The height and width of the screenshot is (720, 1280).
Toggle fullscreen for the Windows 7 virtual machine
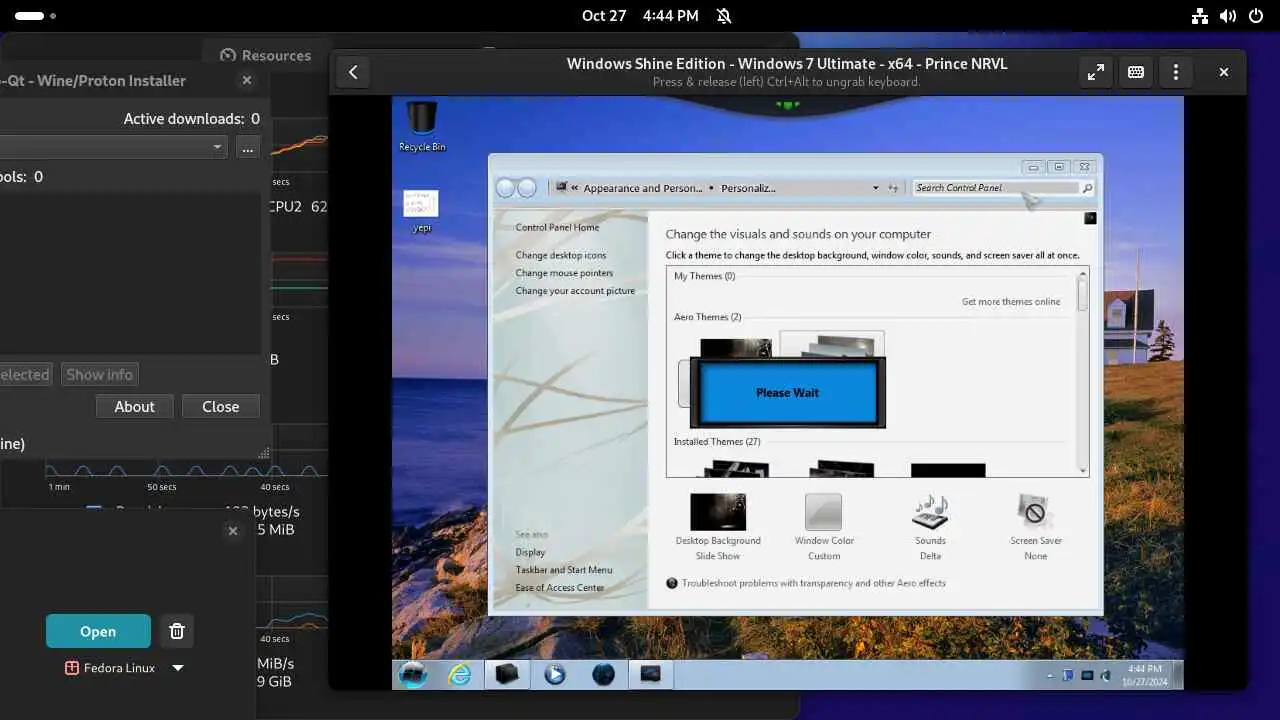(1096, 72)
